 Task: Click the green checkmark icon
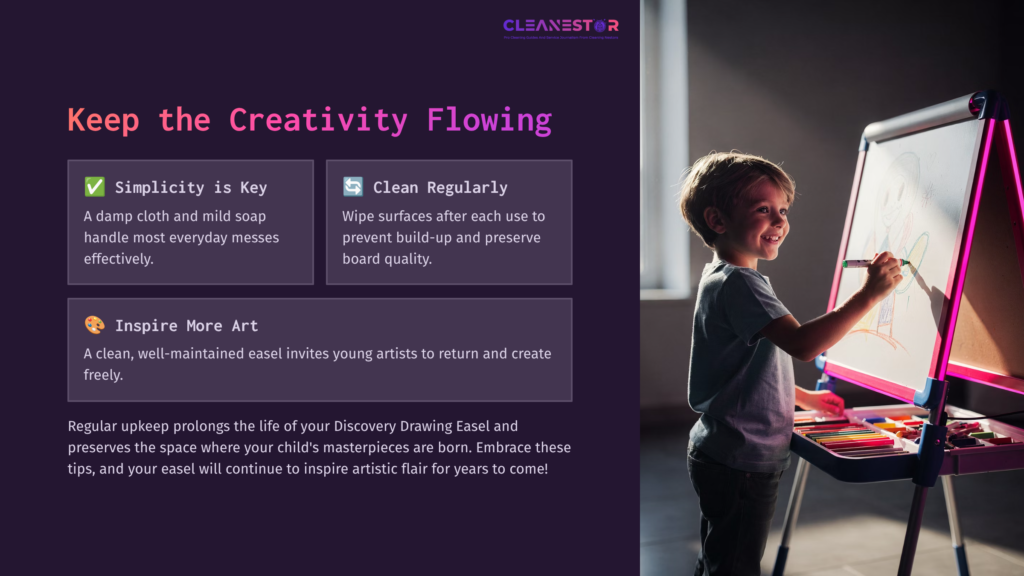click(x=95, y=187)
